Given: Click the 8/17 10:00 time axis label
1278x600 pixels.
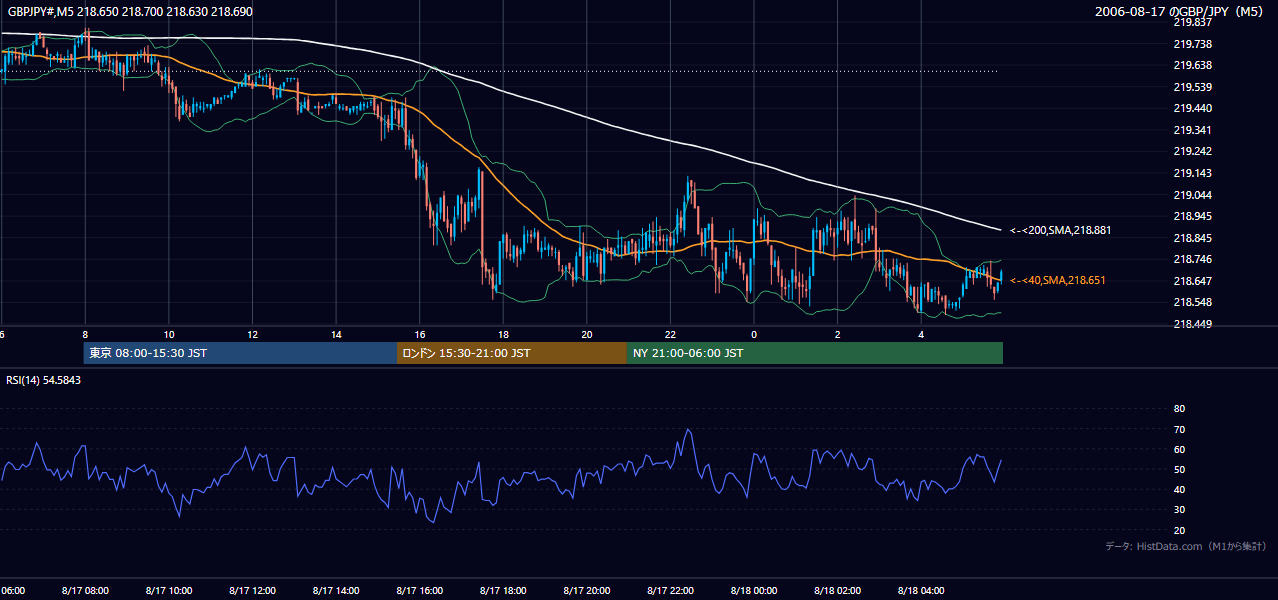Looking at the screenshot, I should tap(169, 590).
